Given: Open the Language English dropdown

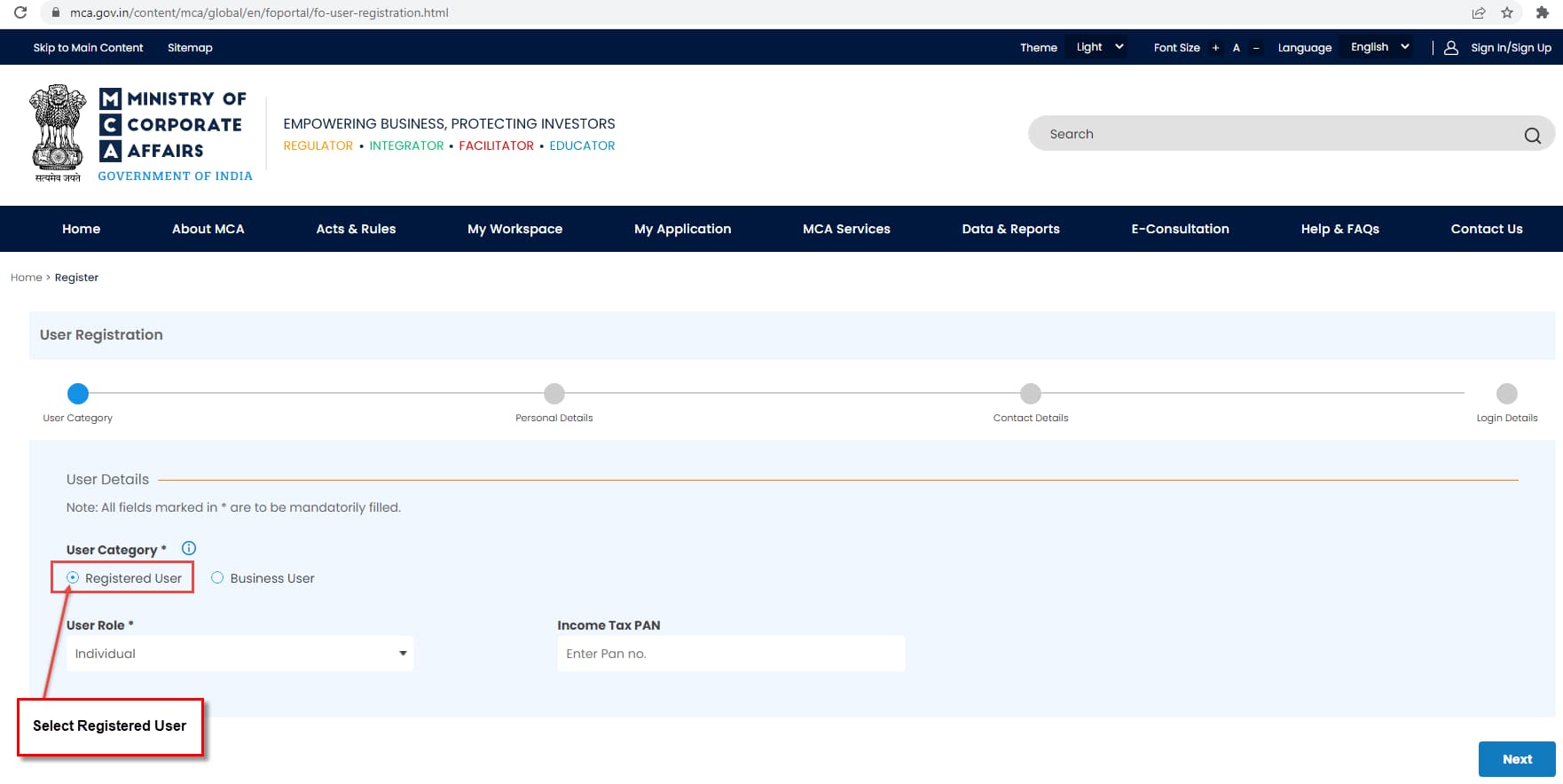Looking at the screenshot, I should (x=1379, y=47).
